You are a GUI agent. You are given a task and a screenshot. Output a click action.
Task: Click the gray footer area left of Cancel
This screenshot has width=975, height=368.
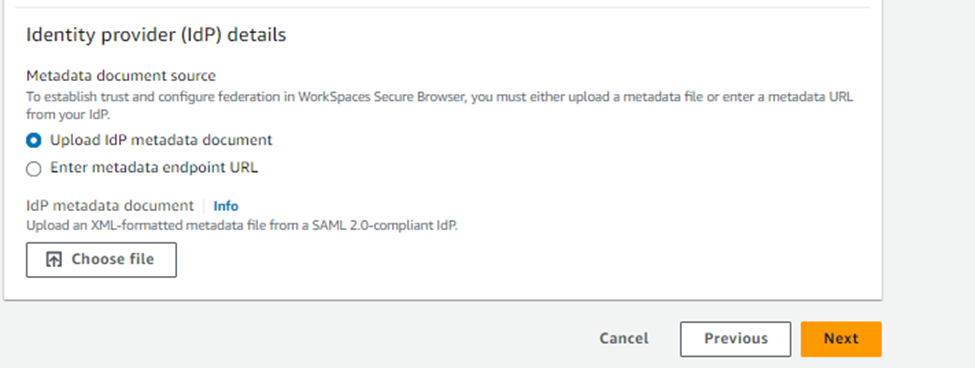298,339
